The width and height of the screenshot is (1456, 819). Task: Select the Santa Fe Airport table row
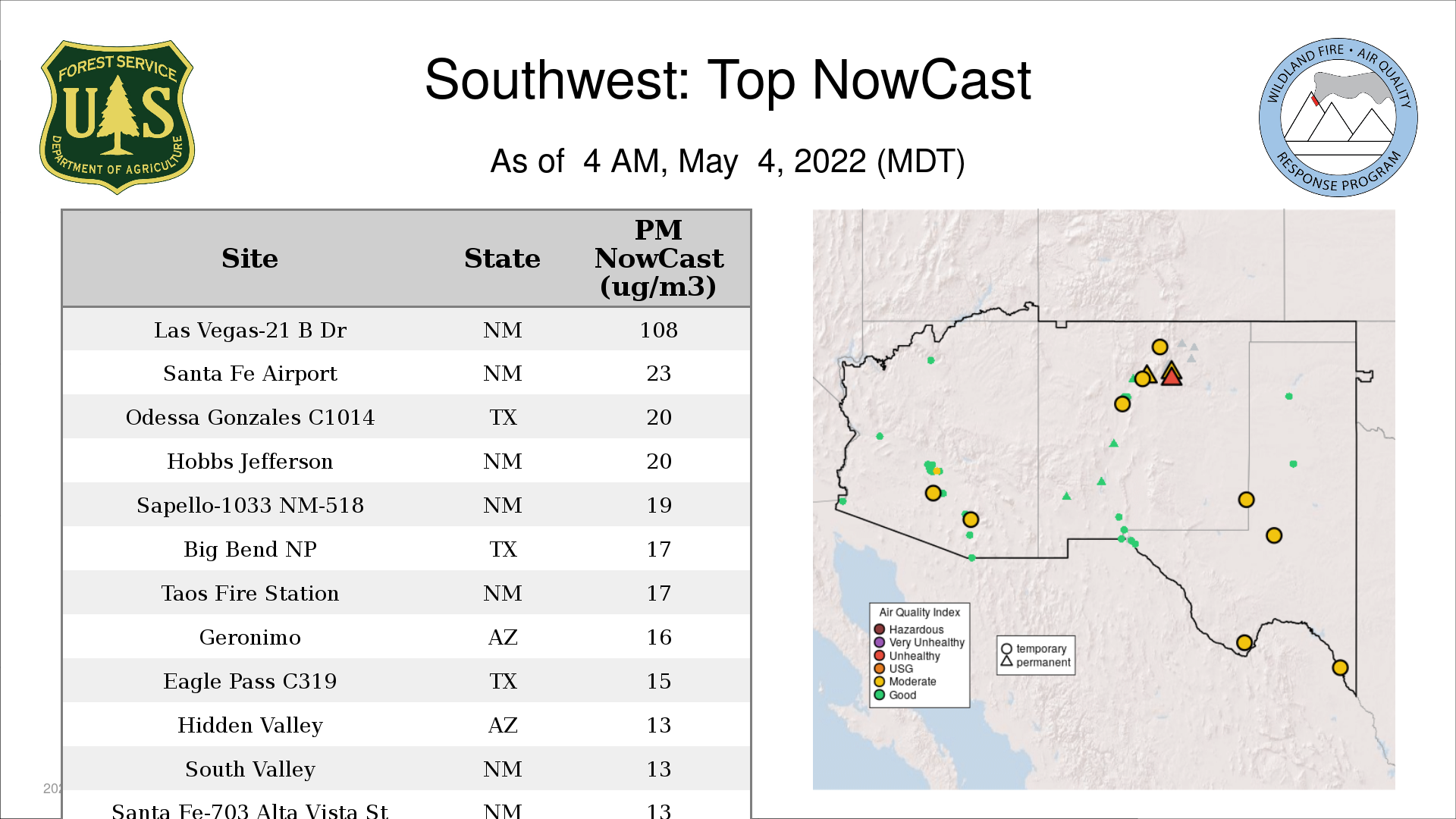point(250,373)
